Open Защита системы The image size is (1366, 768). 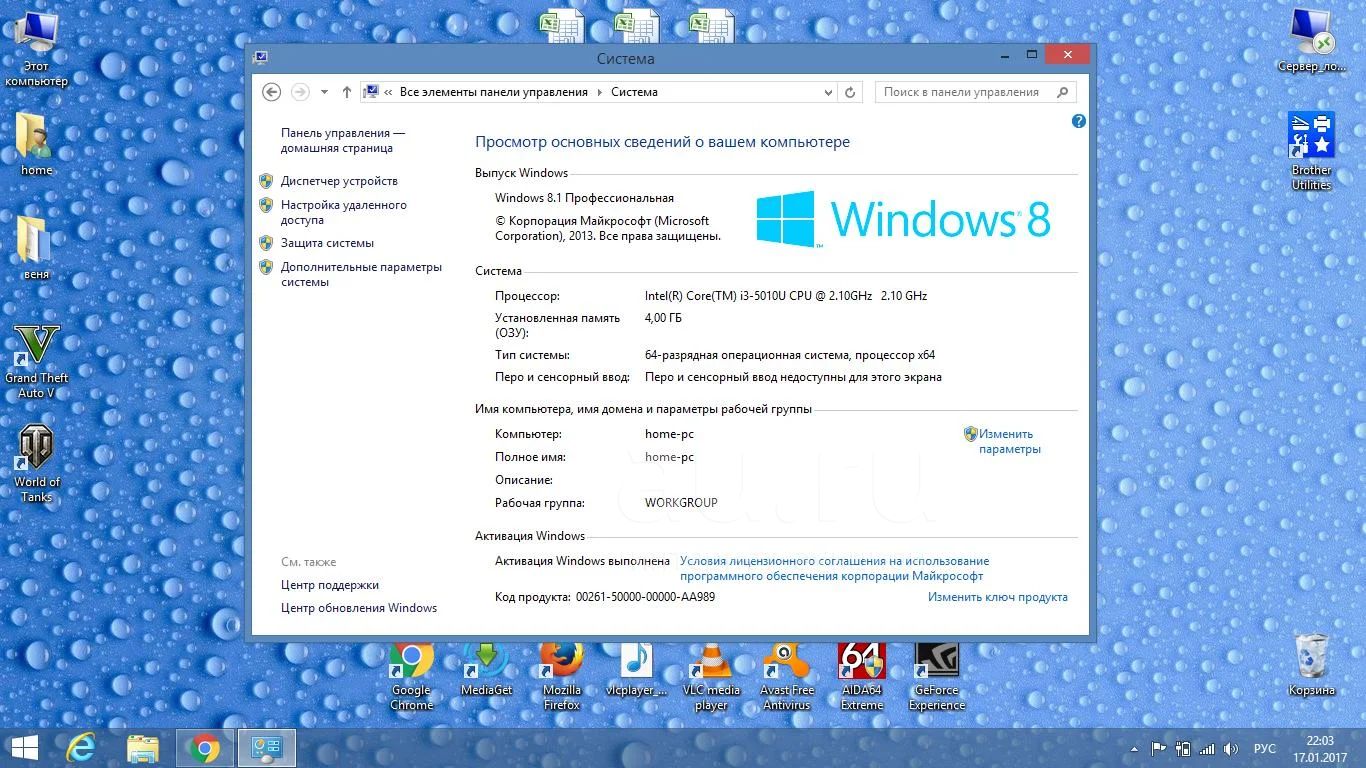(x=327, y=243)
